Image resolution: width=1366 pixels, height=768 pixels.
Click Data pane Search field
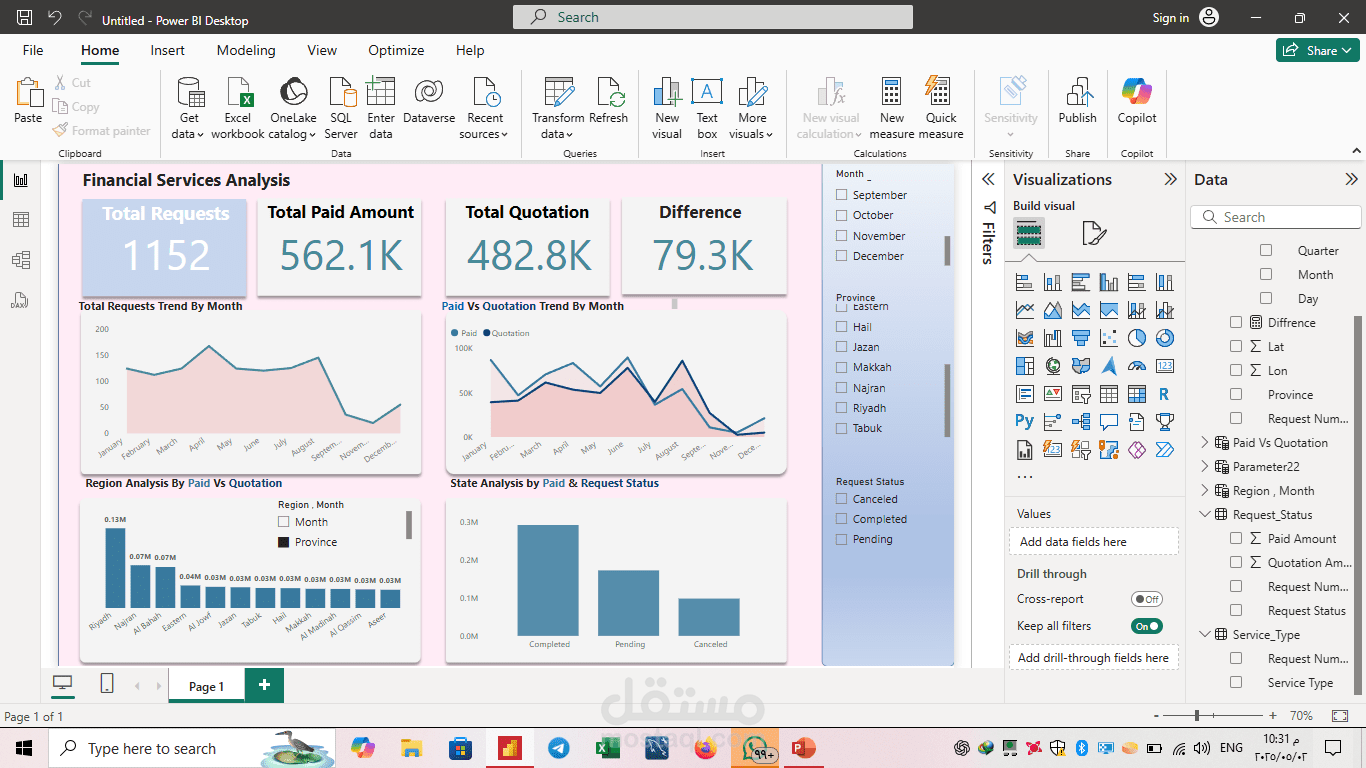coord(1276,217)
